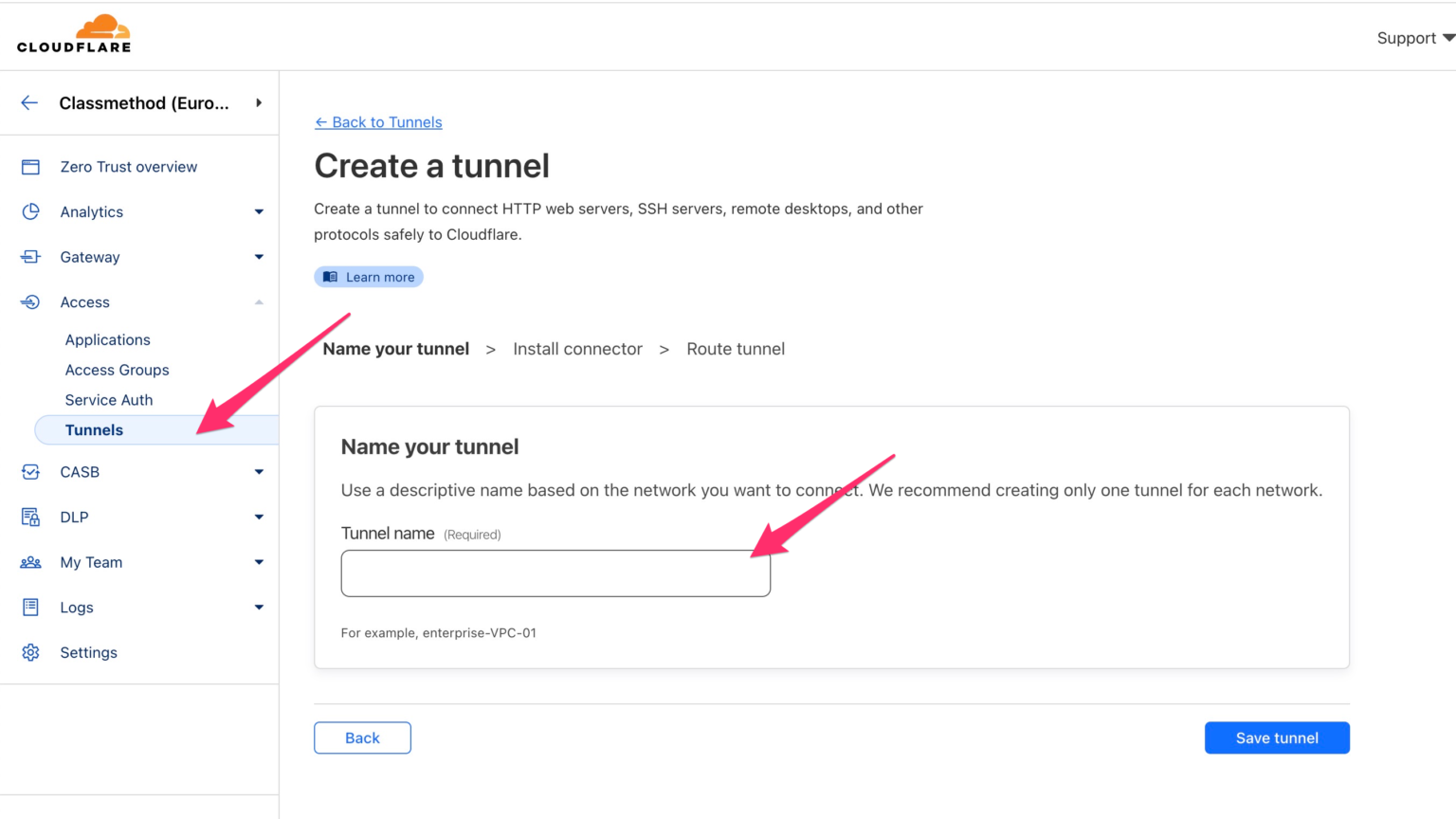This screenshot has height=819, width=1456.
Task: Open Logs using its sidebar icon
Action: 29,607
